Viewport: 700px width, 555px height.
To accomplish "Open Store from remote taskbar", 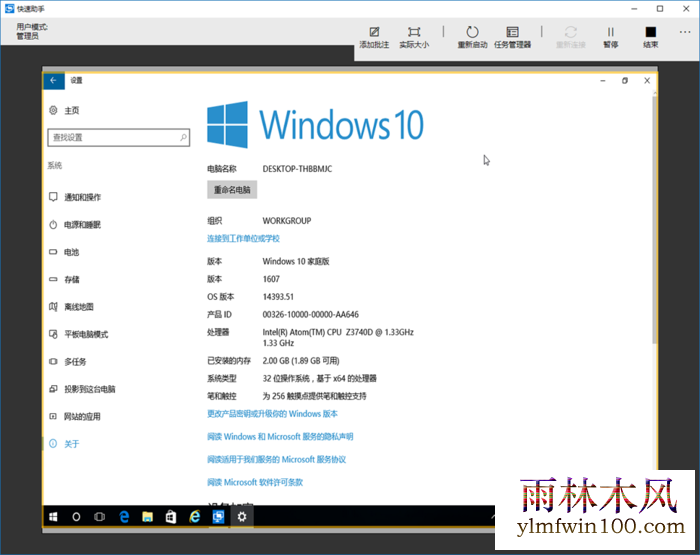I will [171, 517].
